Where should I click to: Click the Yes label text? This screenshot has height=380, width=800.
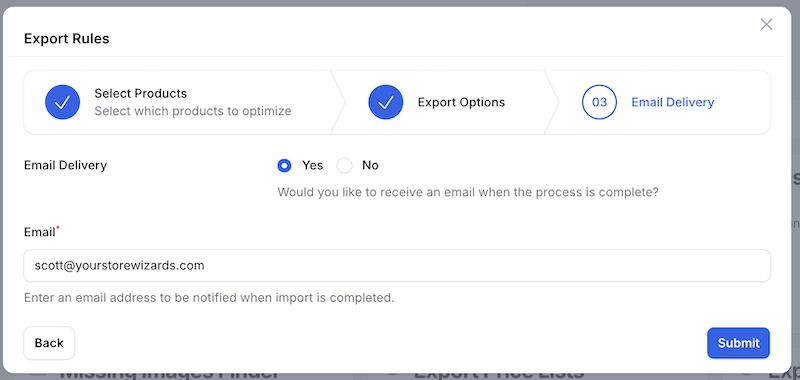pyautogui.click(x=312, y=165)
